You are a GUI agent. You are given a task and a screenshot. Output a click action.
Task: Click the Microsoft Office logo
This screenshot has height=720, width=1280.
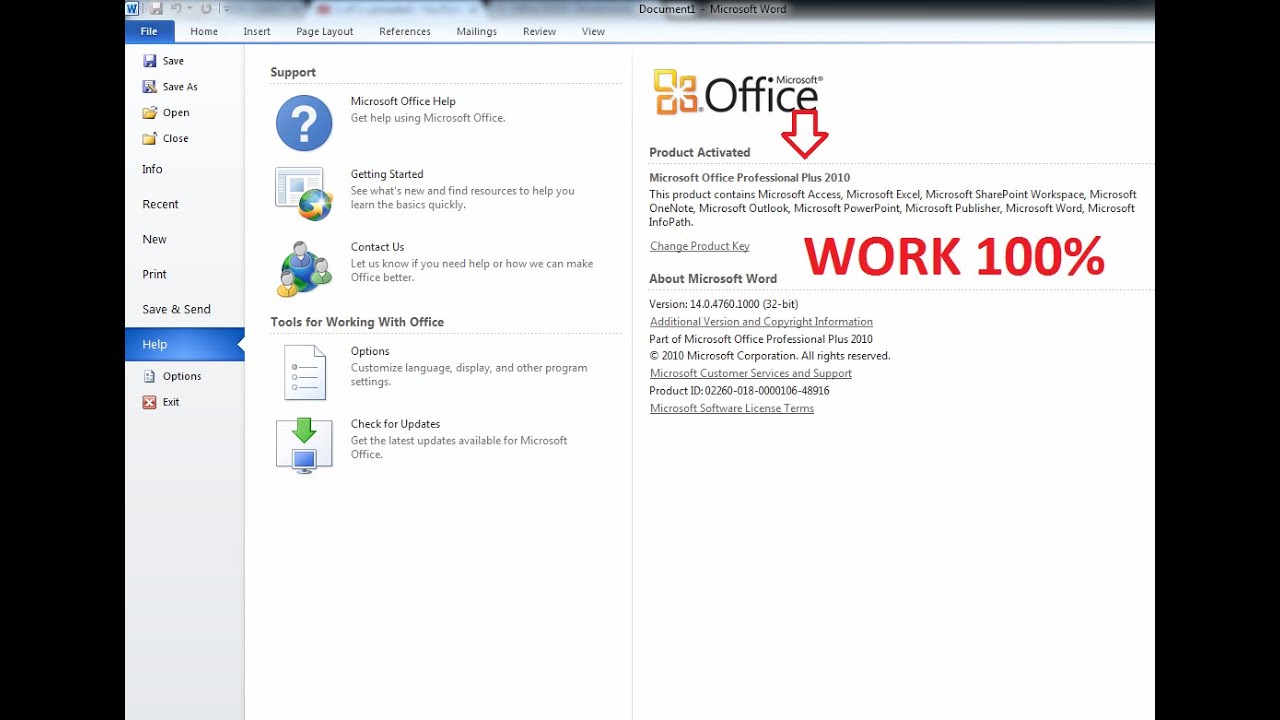tap(738, 92)
